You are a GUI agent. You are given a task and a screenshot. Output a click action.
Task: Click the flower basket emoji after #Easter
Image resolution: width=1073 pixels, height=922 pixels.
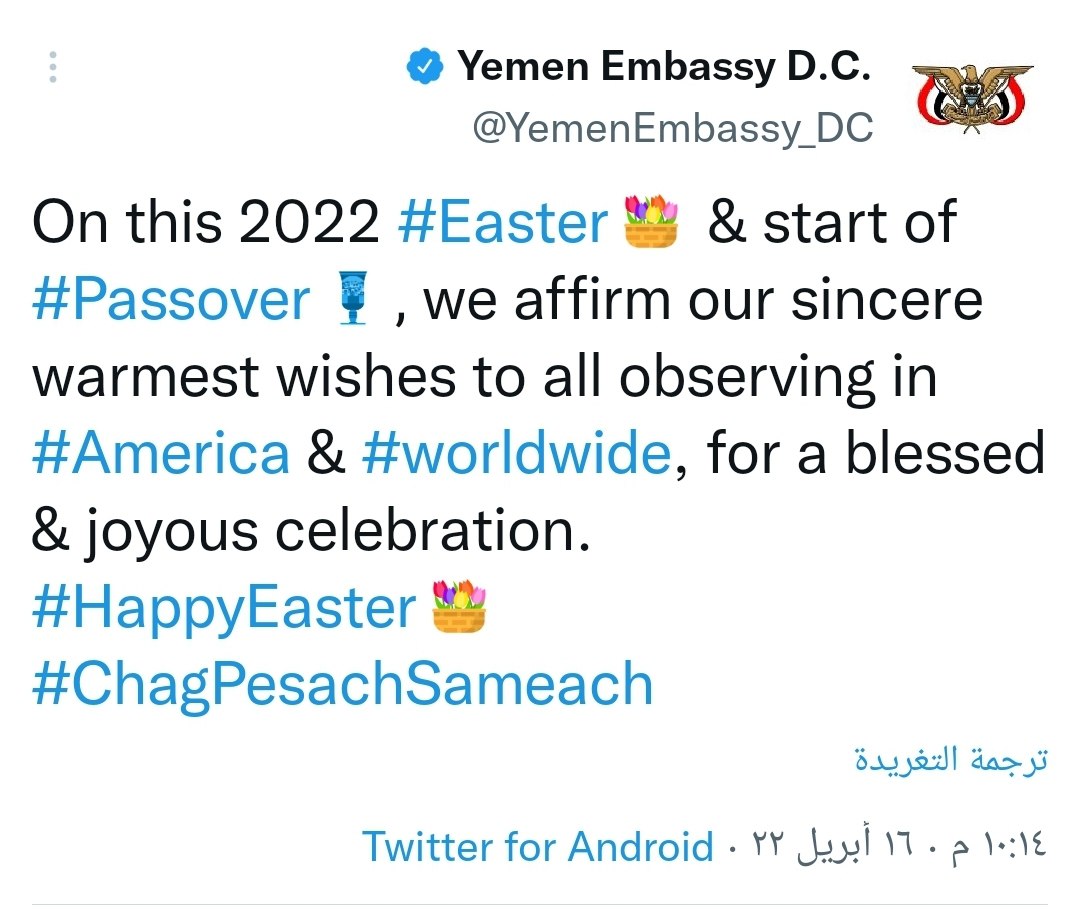651,220
